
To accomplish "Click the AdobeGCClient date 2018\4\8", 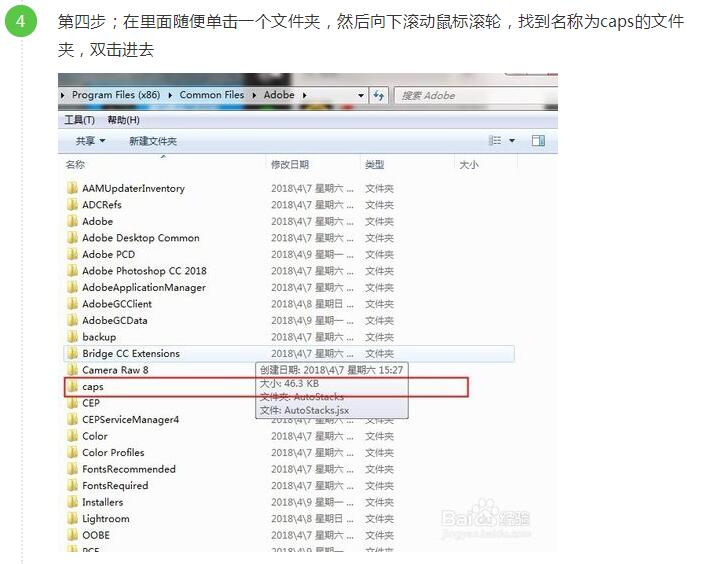I will point(312,304).
